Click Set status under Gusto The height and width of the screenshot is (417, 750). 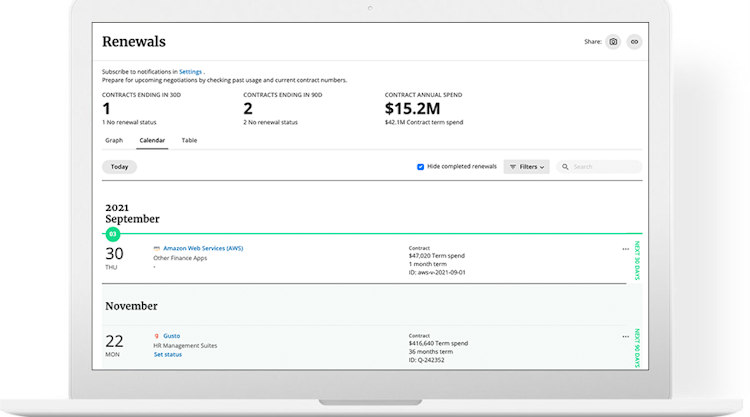click(168, 354)
